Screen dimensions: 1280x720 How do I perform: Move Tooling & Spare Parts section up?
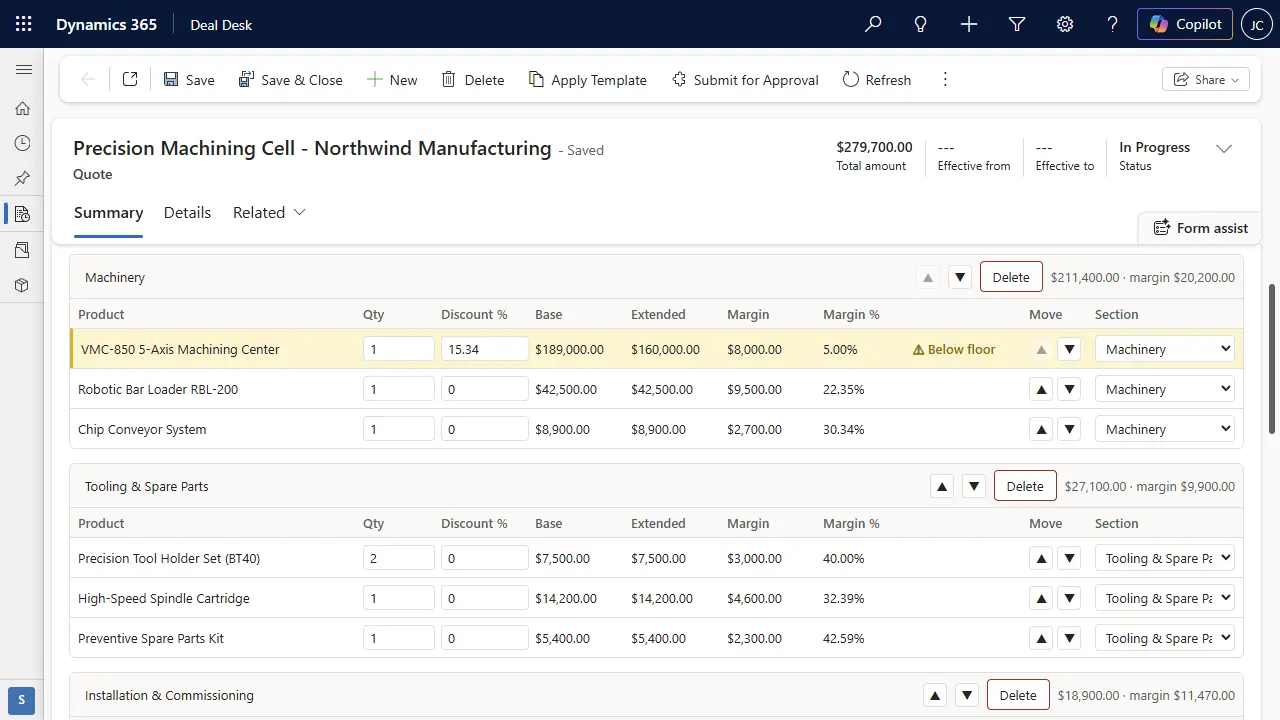(x=941, y=486)
